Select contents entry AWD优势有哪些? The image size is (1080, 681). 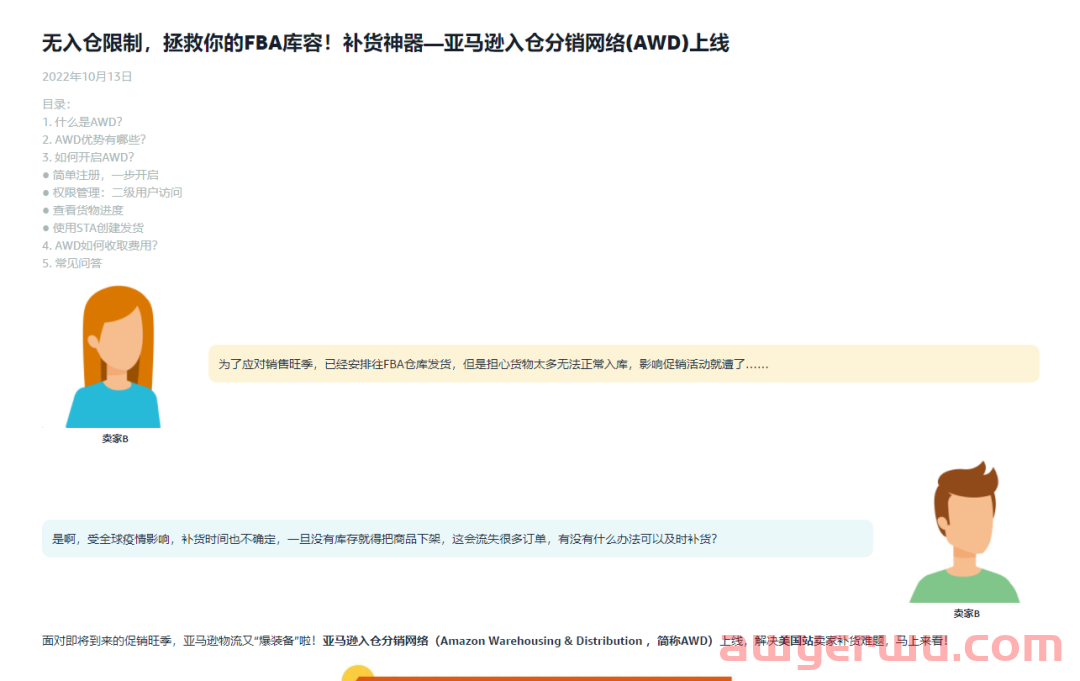click(x=94, y=140)
